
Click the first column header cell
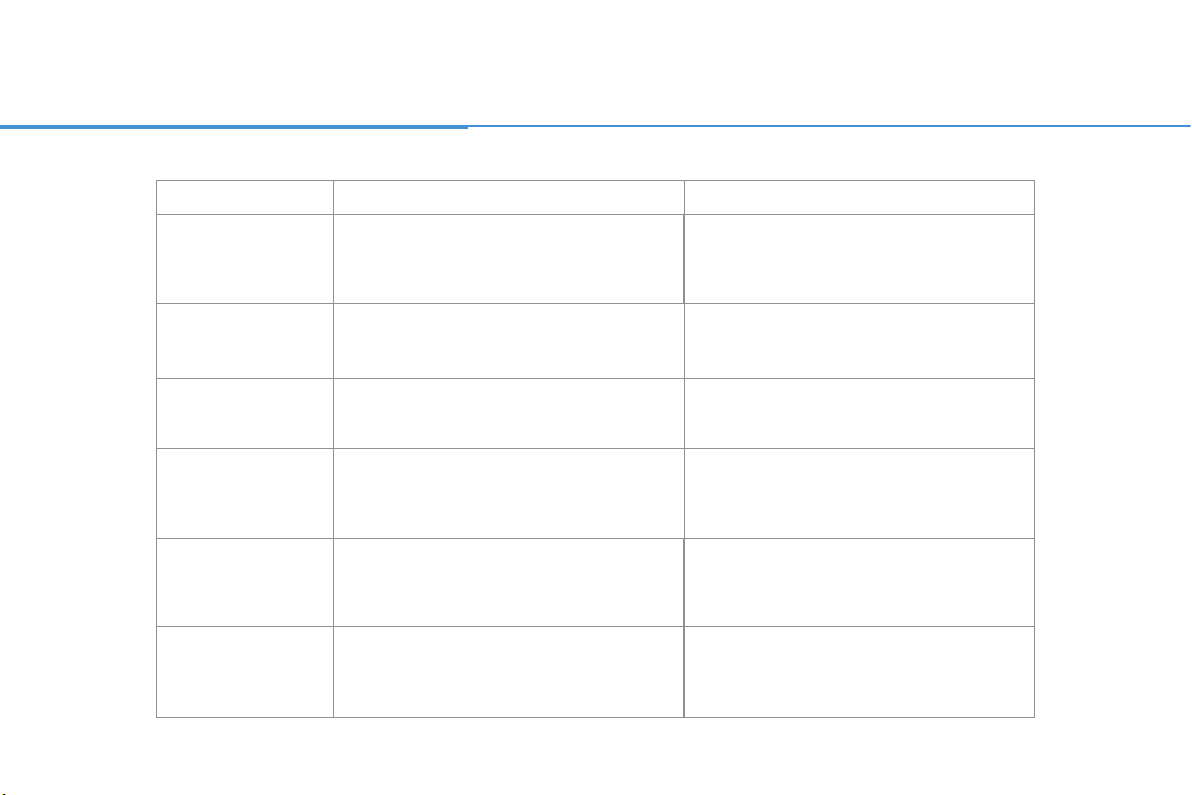[x=245, y=198]
